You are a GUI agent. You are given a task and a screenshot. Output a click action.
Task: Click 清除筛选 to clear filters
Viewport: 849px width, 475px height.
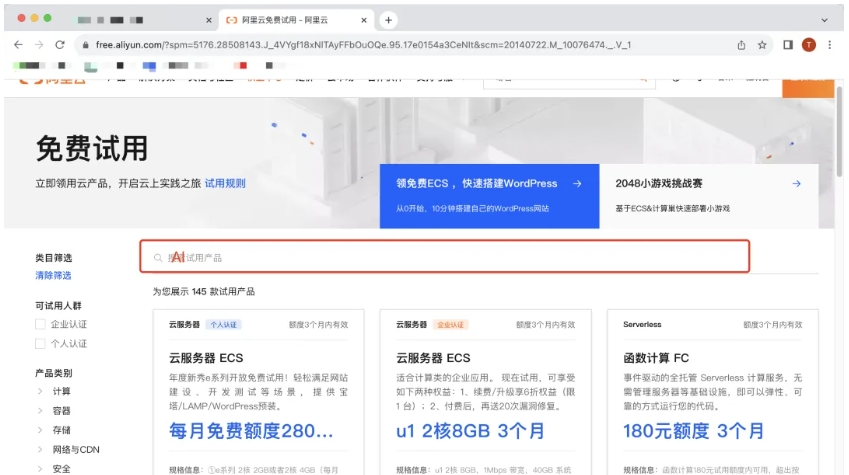[x=53, y=275]
